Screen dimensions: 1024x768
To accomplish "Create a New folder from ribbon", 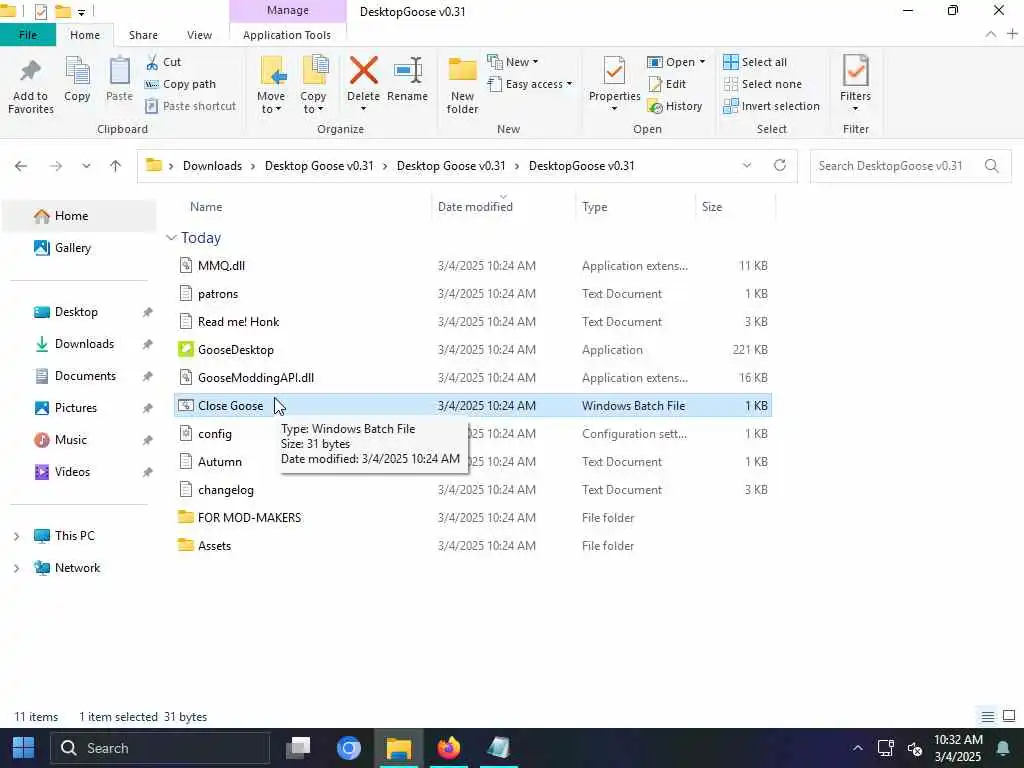I will coord(462,85).
